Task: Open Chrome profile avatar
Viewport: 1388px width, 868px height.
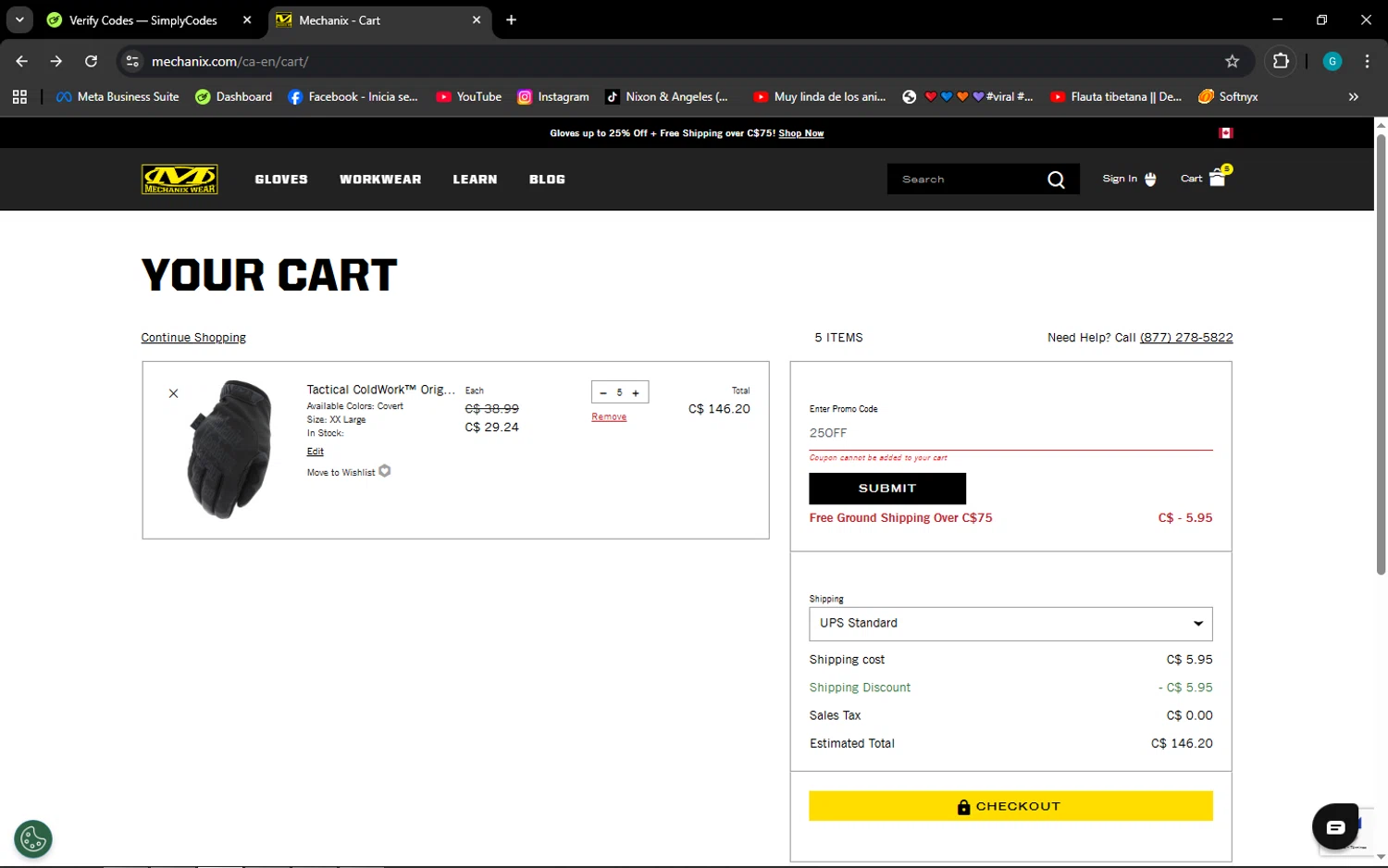Action: (1332, 61)
